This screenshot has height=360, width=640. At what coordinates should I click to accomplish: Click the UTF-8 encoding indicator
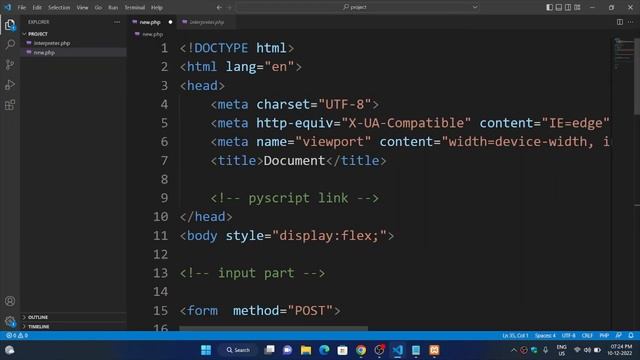tap(569, 336)
